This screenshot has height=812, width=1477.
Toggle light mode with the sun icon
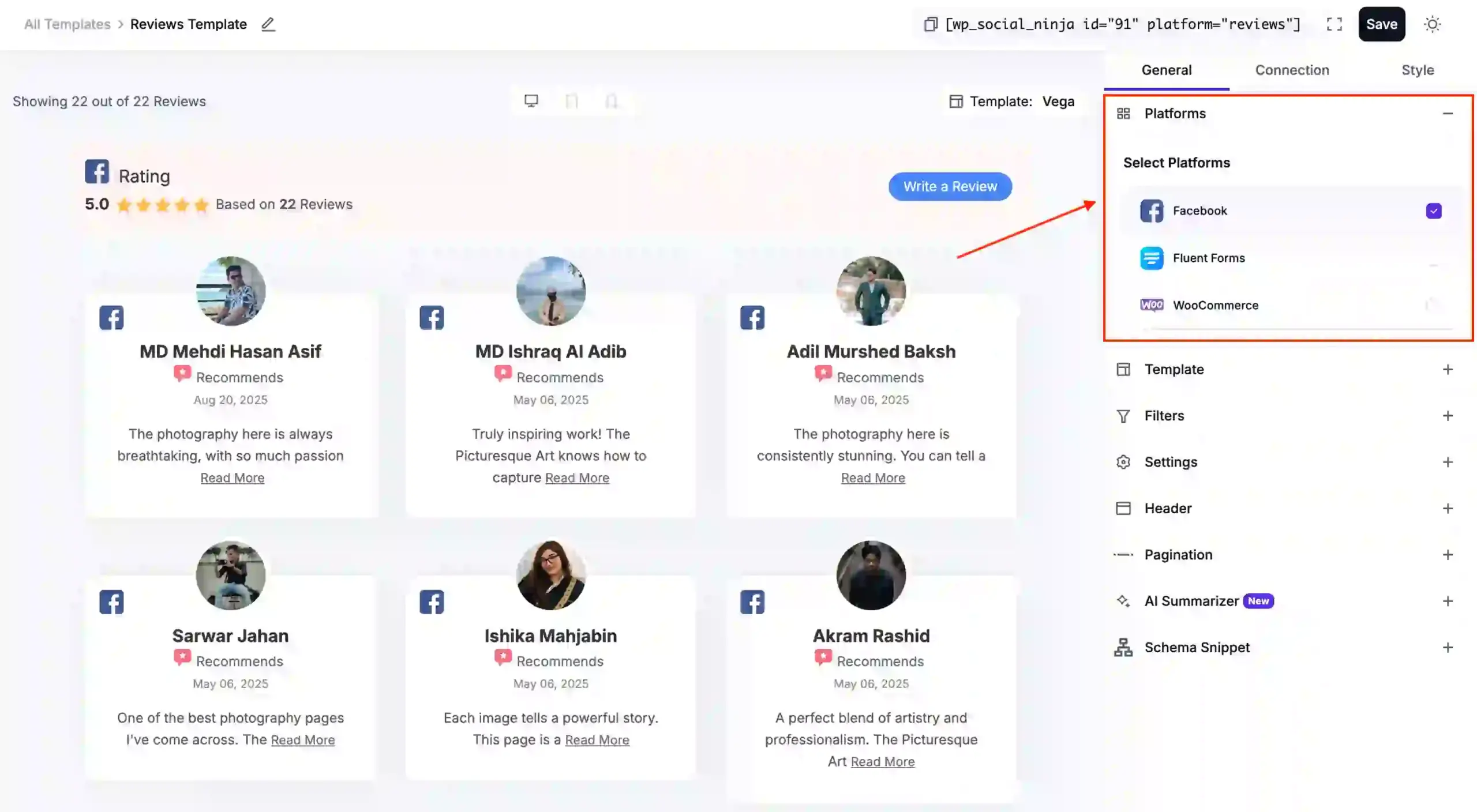coord(1433,24)
